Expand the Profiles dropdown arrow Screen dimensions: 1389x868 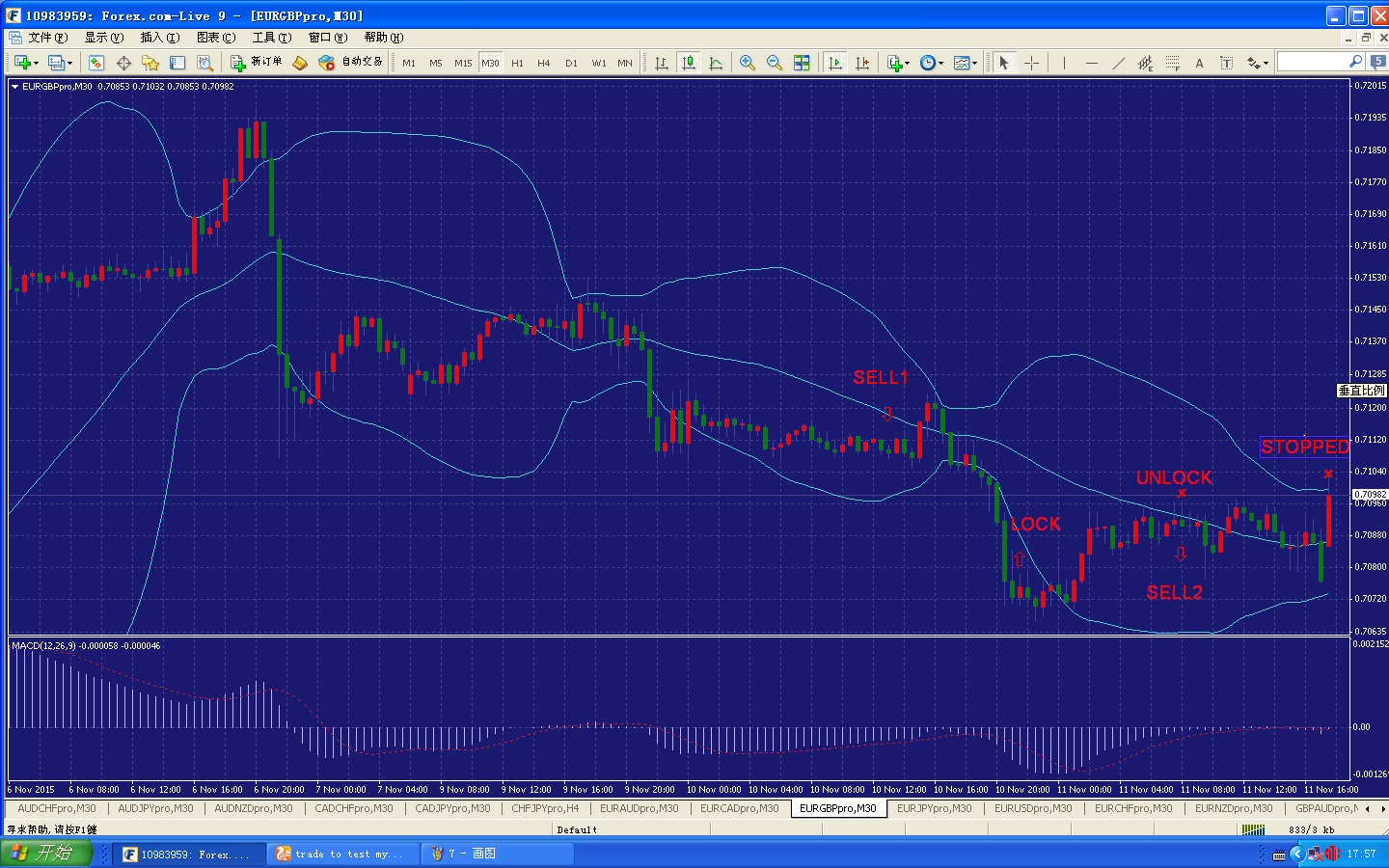pos(70,64)
